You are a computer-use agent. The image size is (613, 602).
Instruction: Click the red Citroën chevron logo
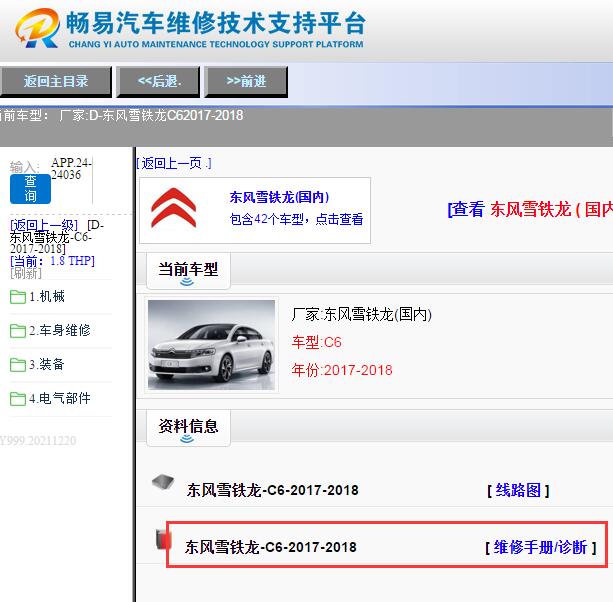(174, 208)
